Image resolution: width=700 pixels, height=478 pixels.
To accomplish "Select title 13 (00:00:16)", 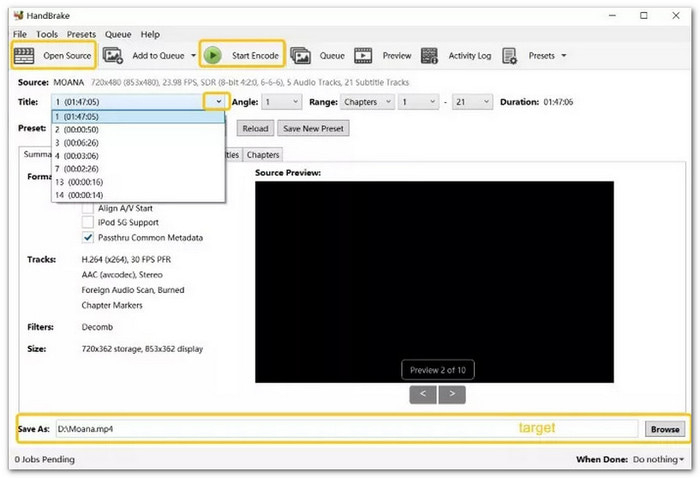I will click(x=138, y=182).
